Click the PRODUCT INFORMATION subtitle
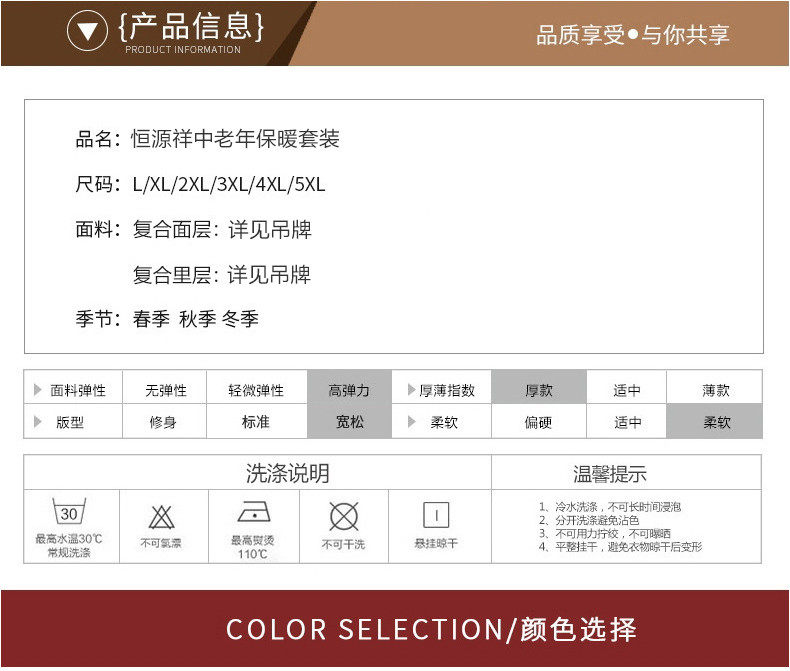790x671 pixels. [x=183, y=50]
